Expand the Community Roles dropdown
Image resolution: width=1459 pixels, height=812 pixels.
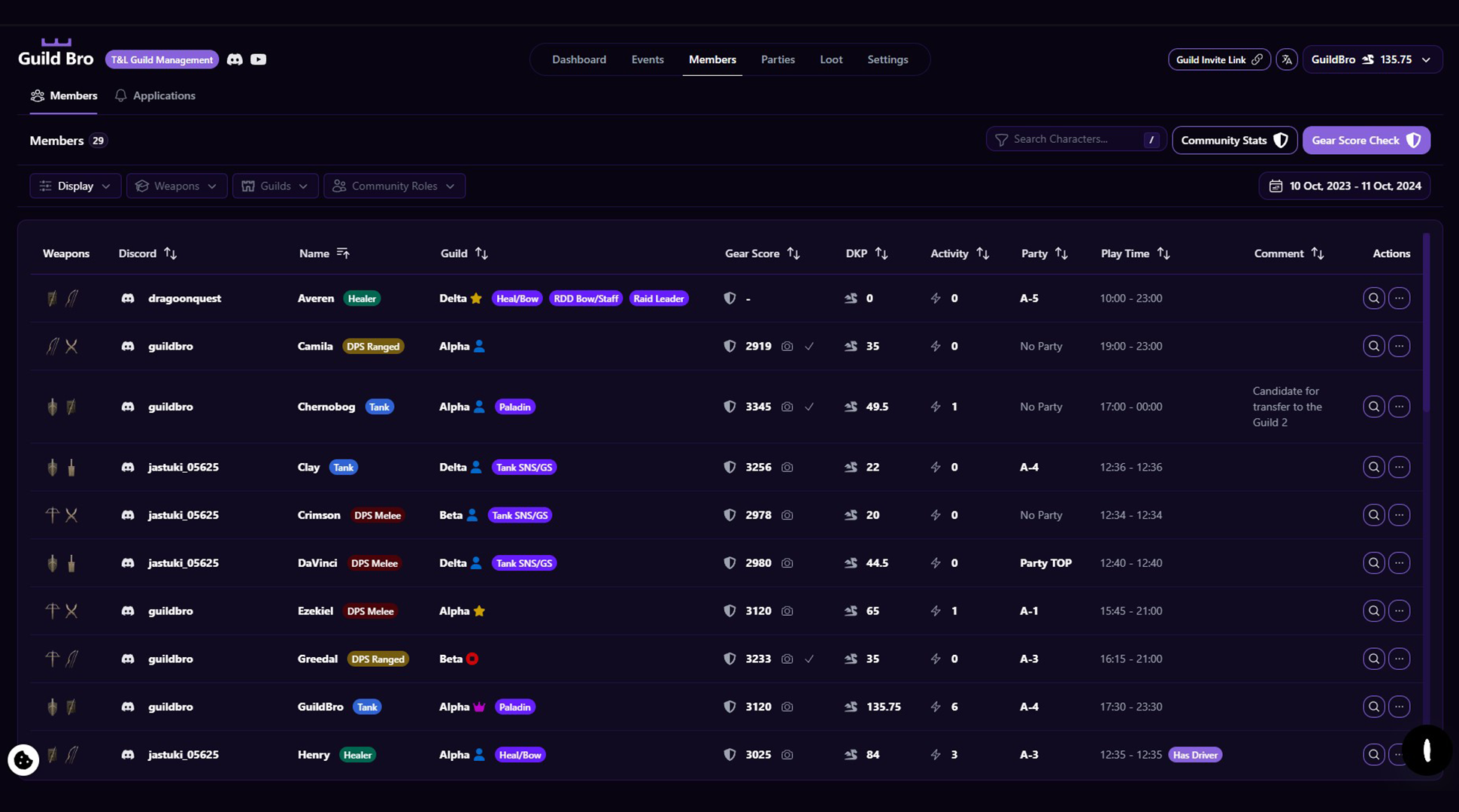coord(394,186)
